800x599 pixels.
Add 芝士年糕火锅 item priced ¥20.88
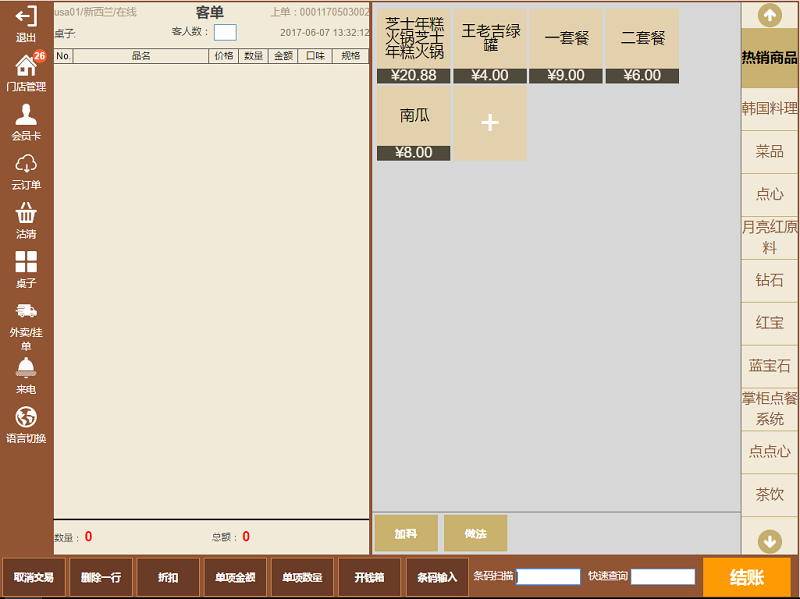tap(414, 45)
